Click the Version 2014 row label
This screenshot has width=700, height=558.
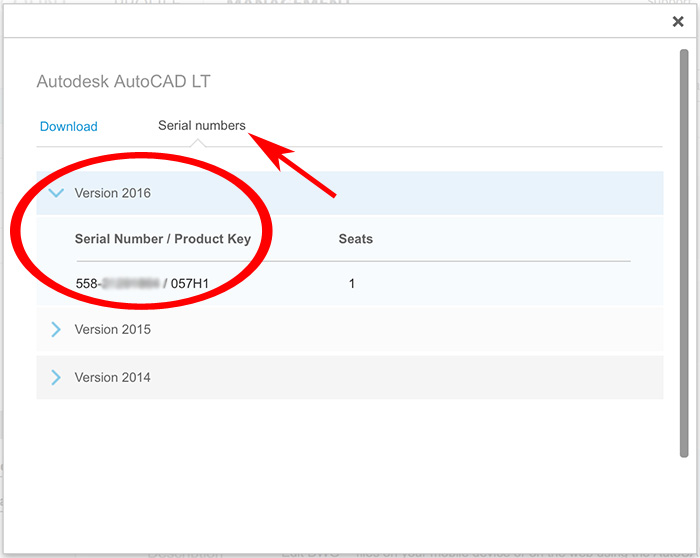[x=112, y=377]
